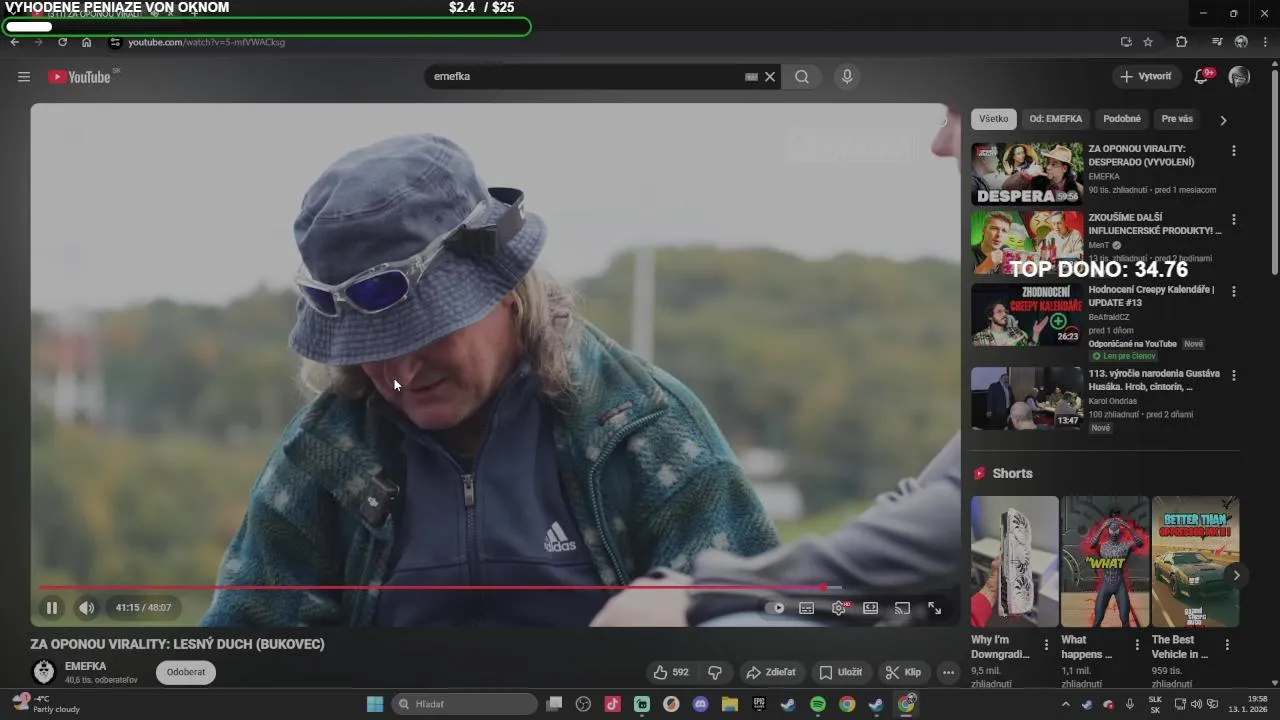Toggle subtitles in the video player

coord(807,608)
